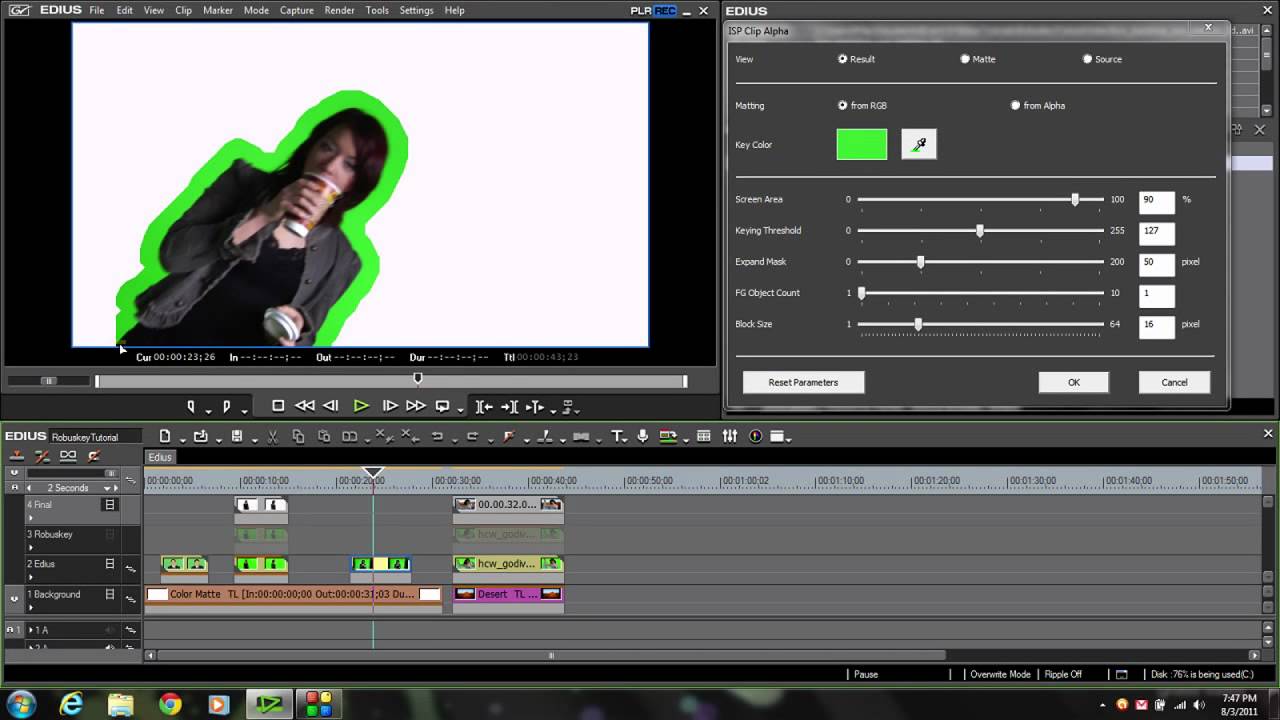
Task: Step forward one frame
Action: pyautogui.click(x=390, y=406)
